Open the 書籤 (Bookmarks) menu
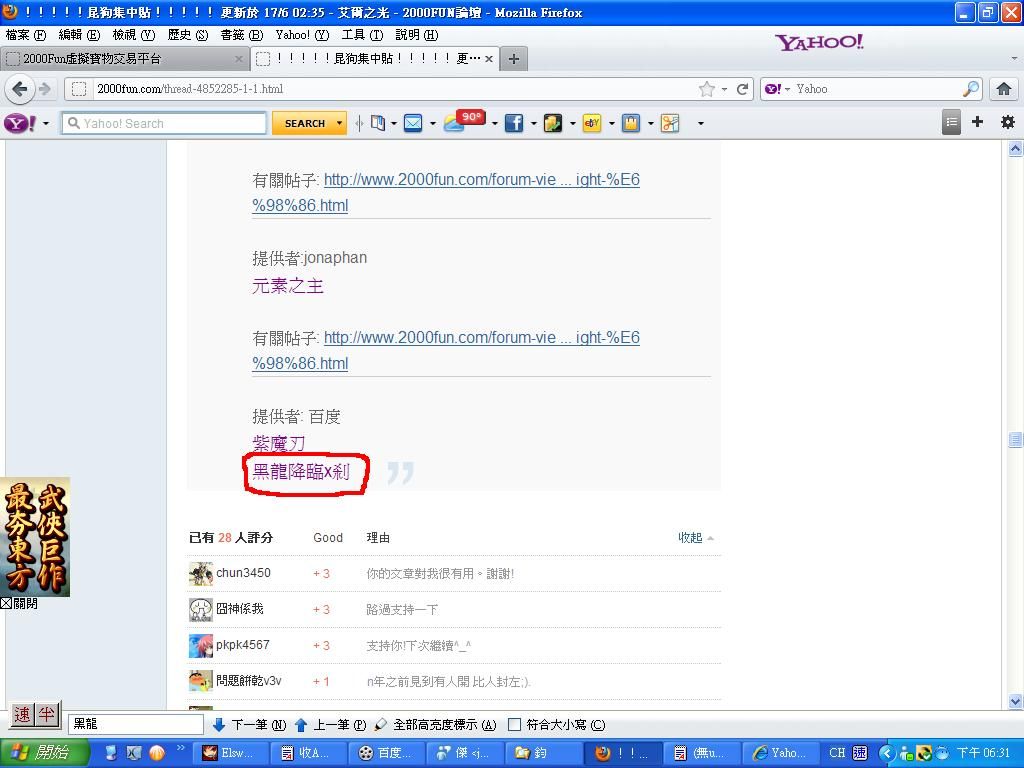The image size is (1024, 768). coord(241,35)
